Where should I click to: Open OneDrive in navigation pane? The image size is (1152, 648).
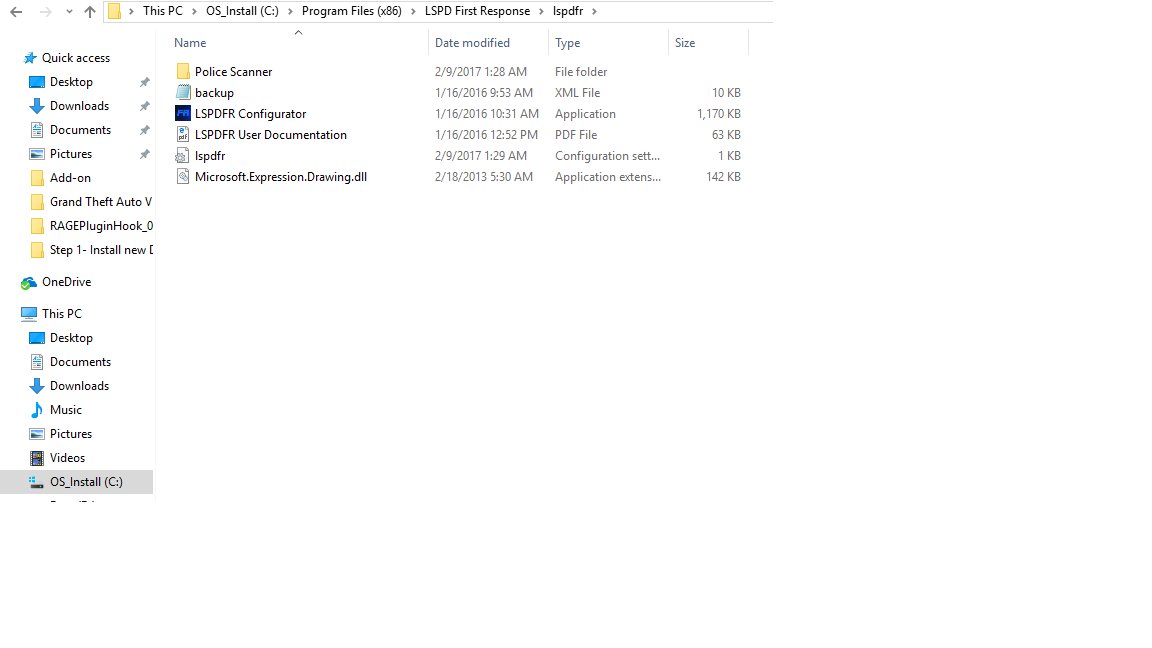[x=66, y=282]
